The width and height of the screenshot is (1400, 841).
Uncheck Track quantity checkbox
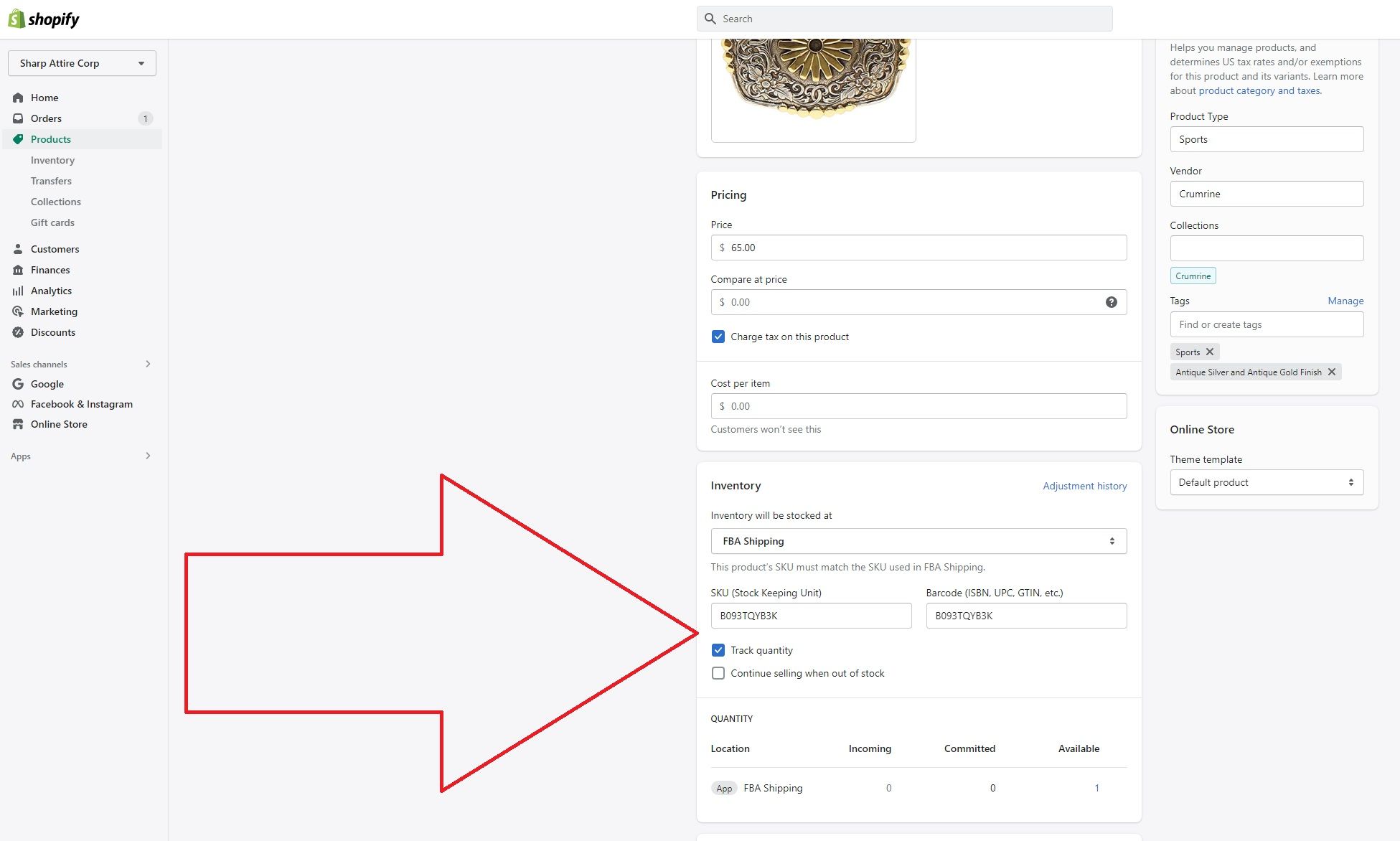coord(718,650)
